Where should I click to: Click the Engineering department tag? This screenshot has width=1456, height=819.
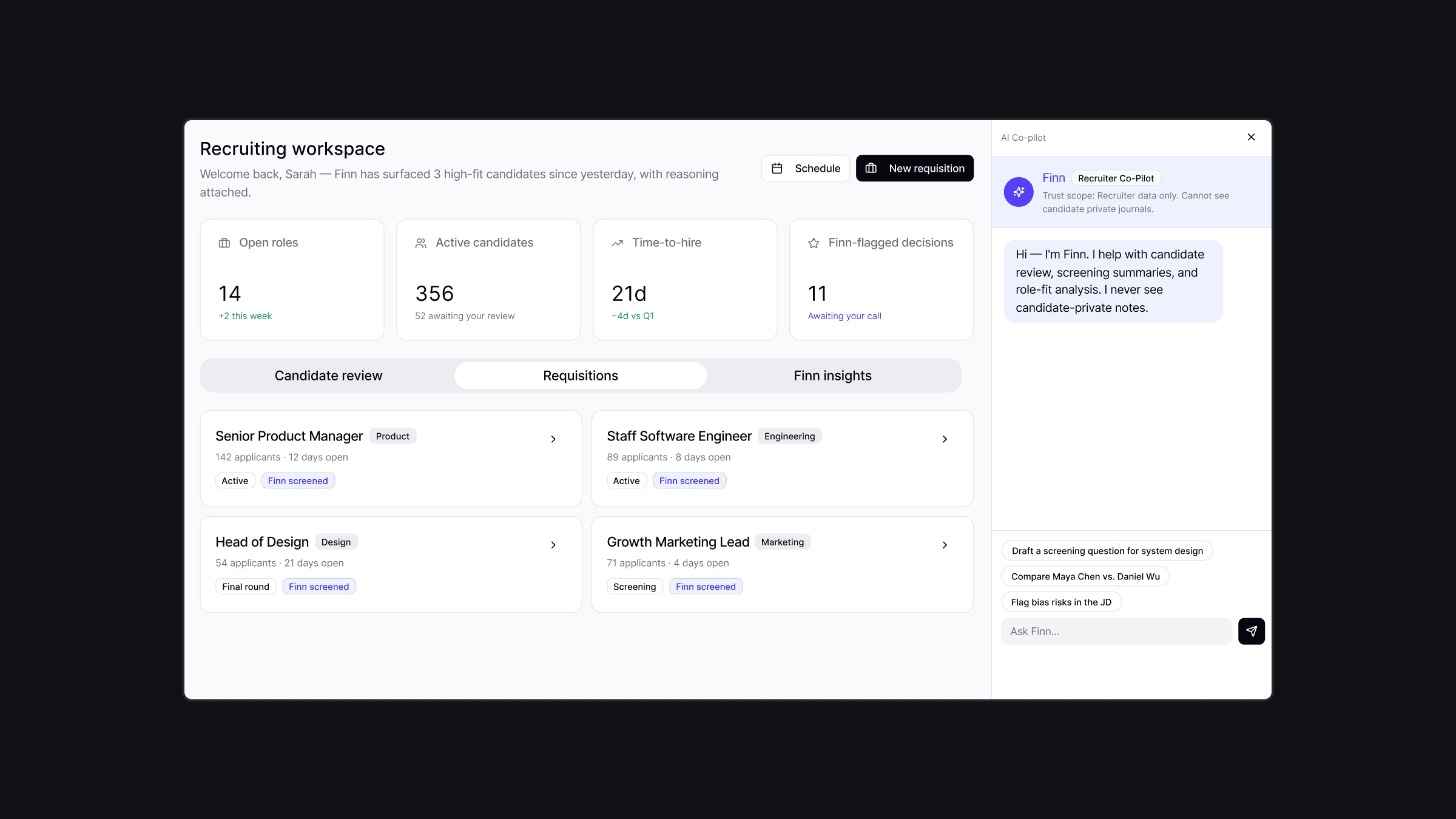tap(789, 436)
